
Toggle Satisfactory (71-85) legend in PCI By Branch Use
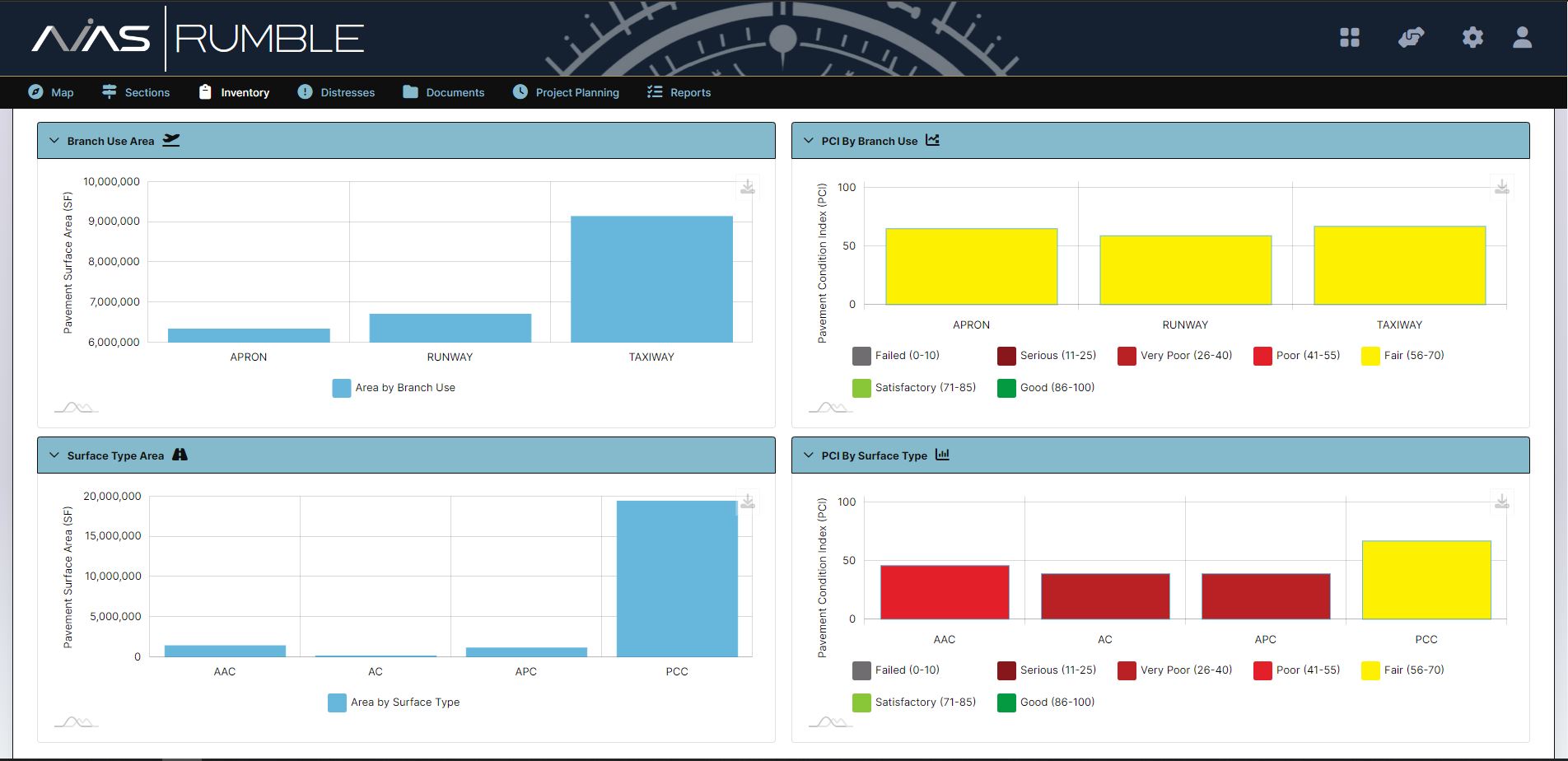click(914, 388)
